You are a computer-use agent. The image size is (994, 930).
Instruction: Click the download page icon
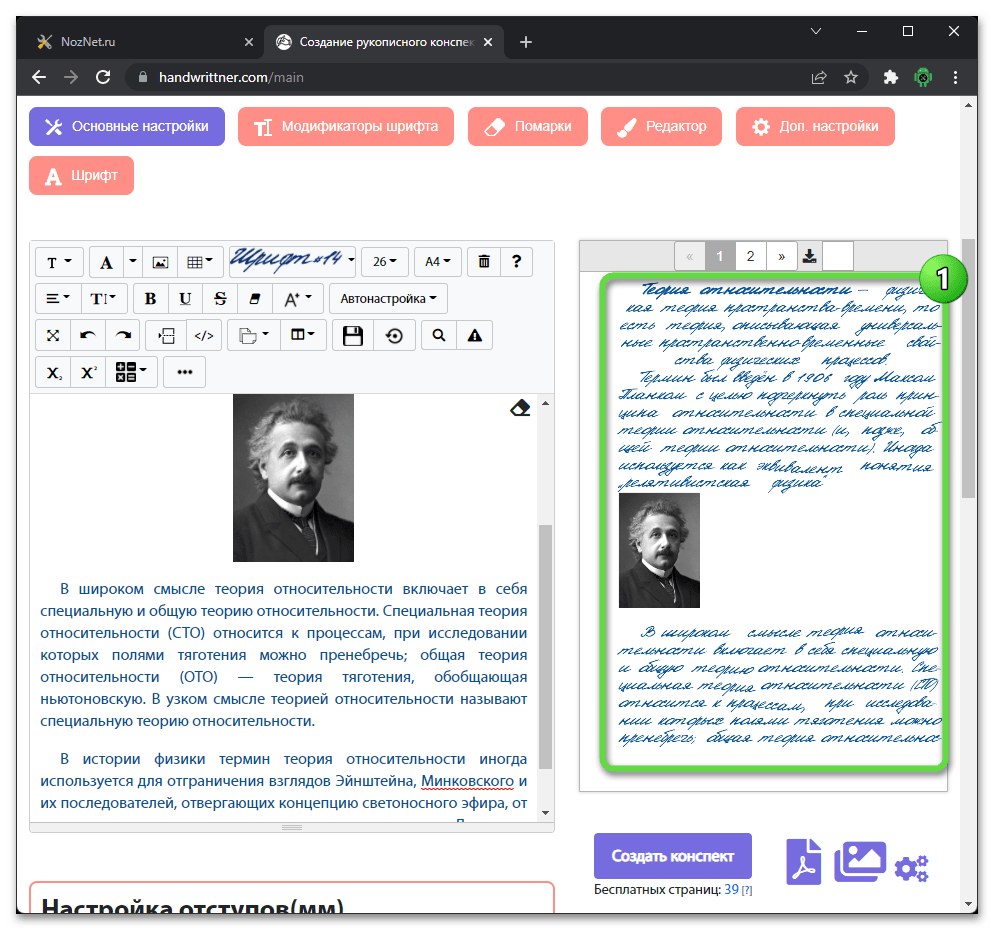[809, 256]
